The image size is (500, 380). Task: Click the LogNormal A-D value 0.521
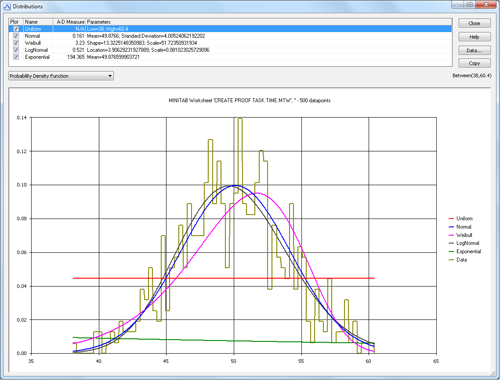coord(78,50)
